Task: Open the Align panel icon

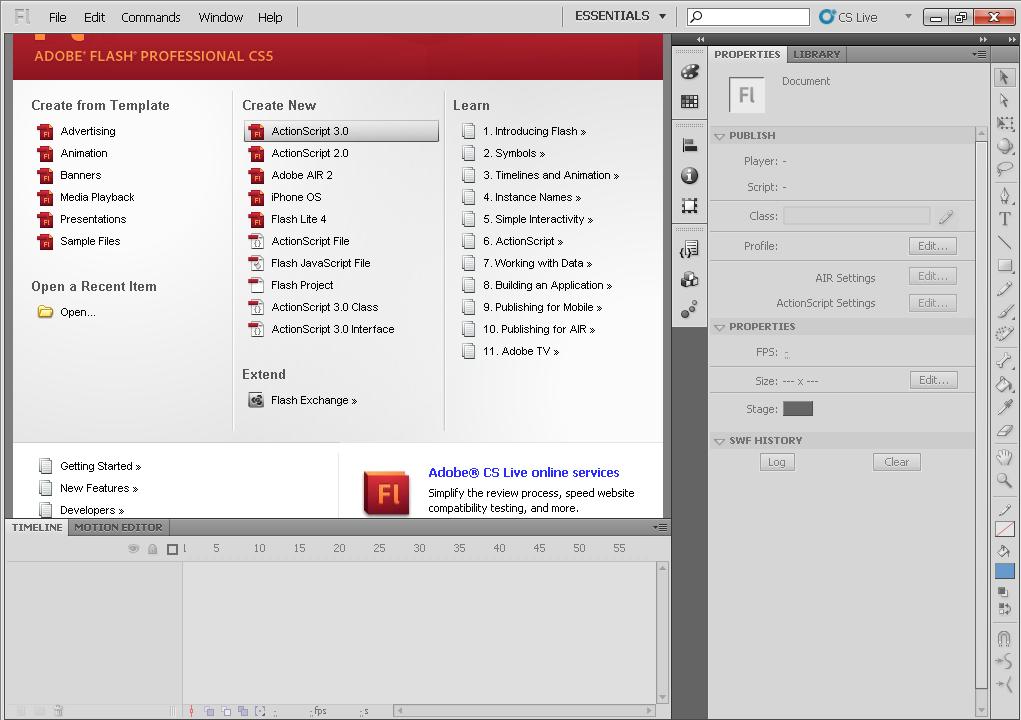Action: click(x=690, y=145)
